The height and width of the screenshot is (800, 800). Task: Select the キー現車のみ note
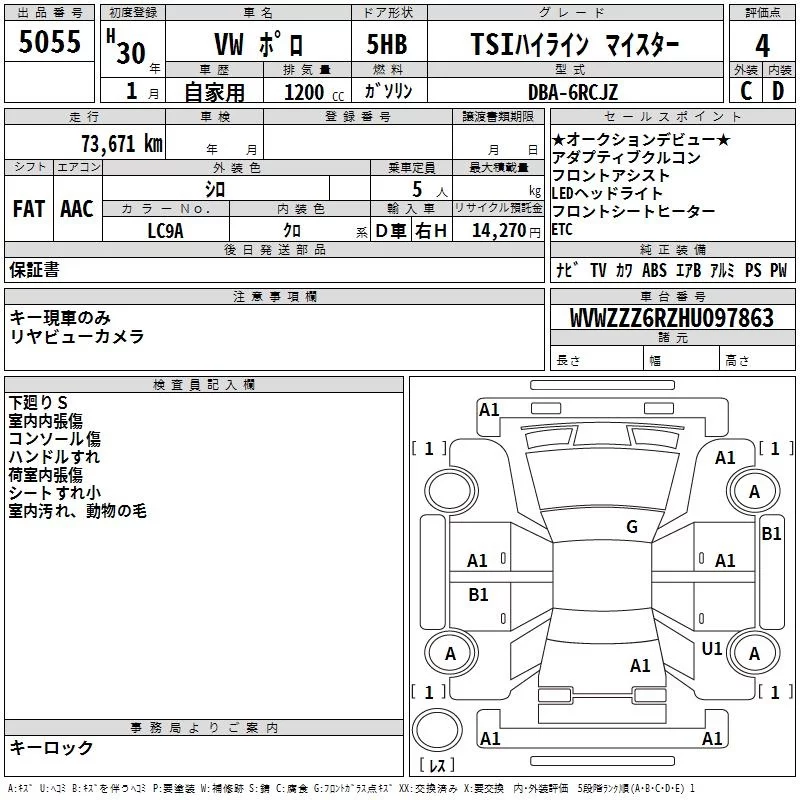(60, 317)
